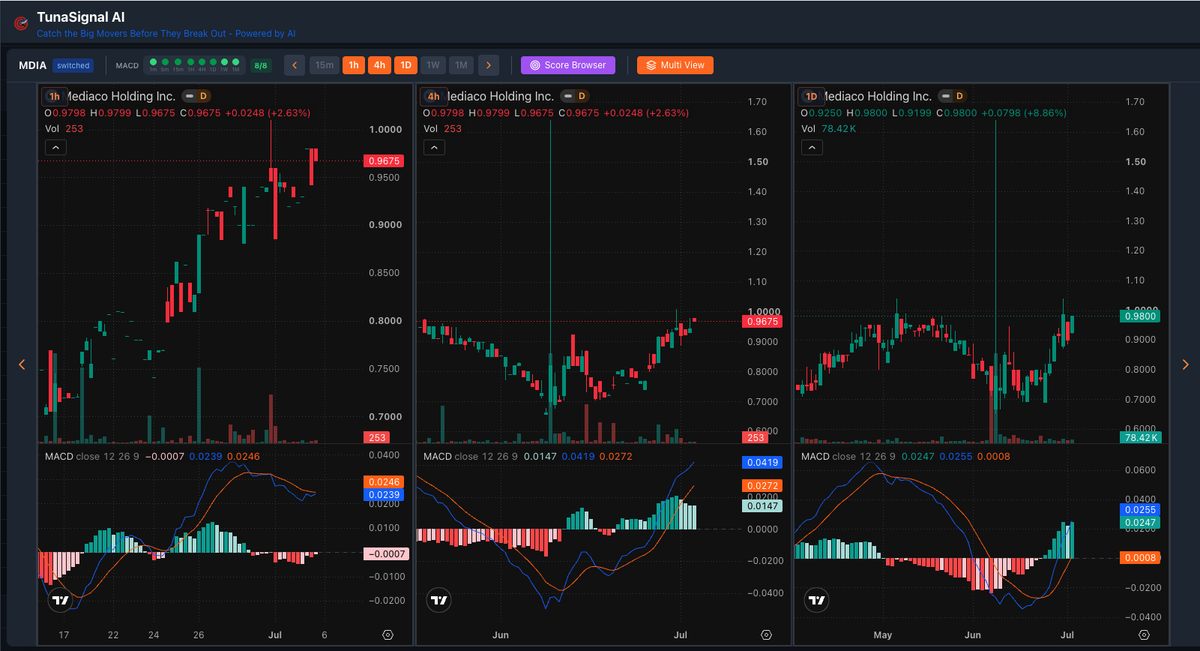Click the Jun label on 4h time axis
This screenshot has width=1200, height=651.
click(x=501, y=635)
